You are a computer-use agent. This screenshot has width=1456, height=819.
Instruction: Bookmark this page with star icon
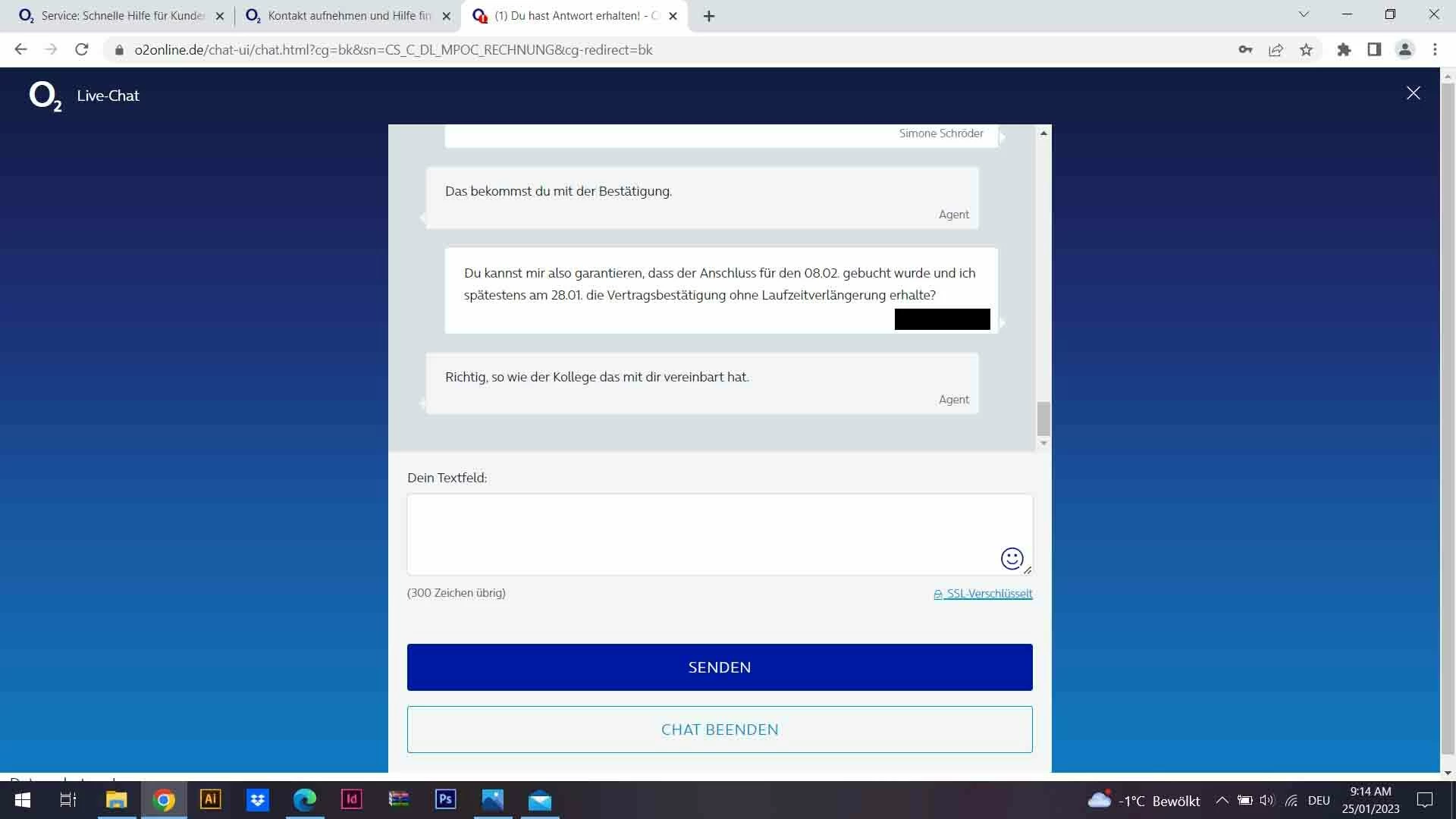point(1306,50)
